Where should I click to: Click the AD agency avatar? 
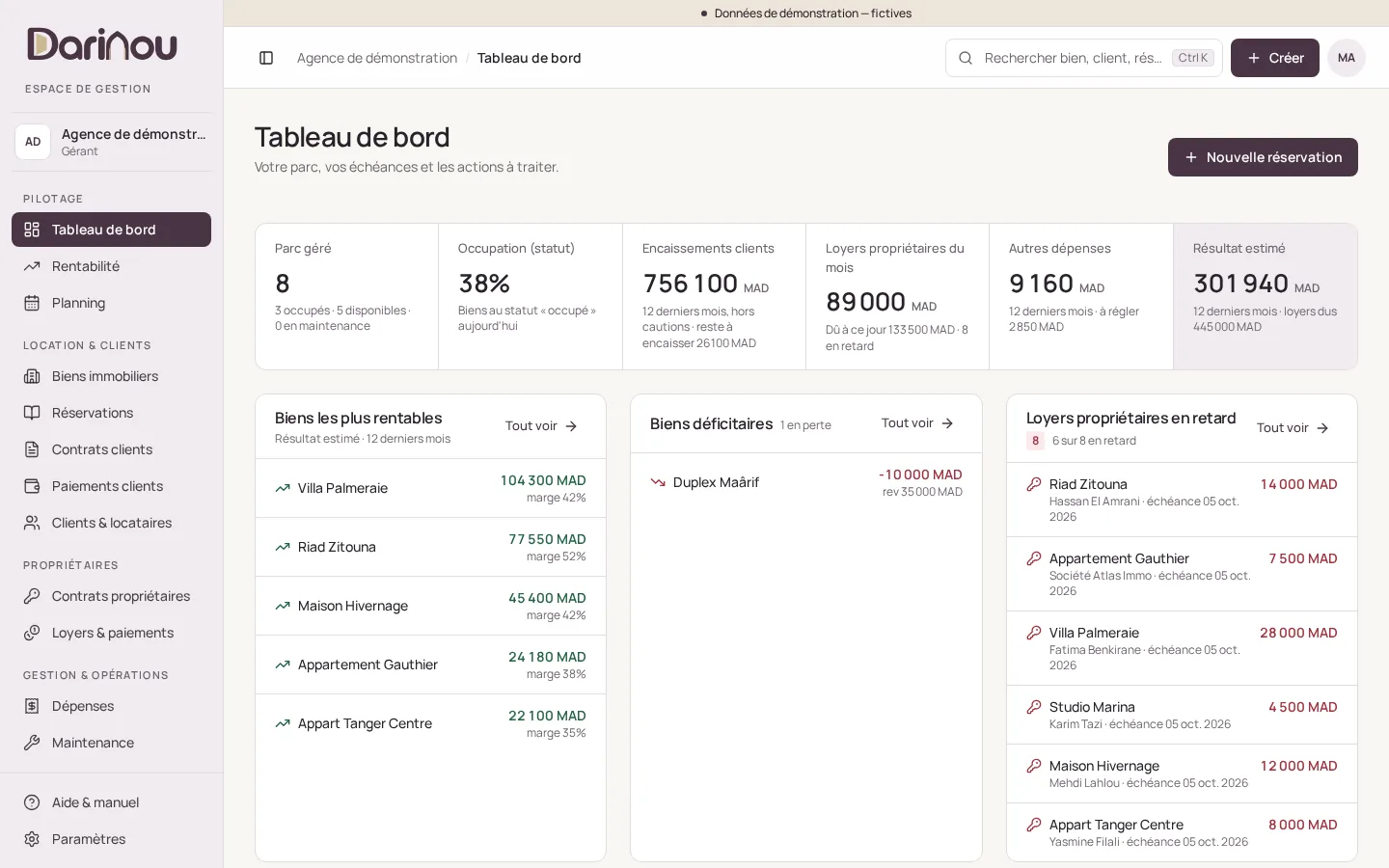click(33, 142)
